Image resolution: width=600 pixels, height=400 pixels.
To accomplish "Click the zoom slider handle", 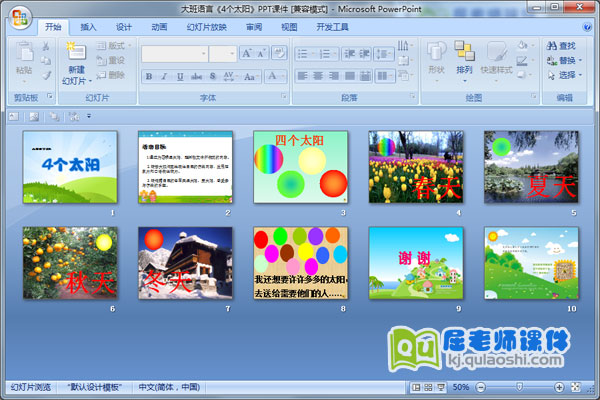I will (x=518, y=386).
